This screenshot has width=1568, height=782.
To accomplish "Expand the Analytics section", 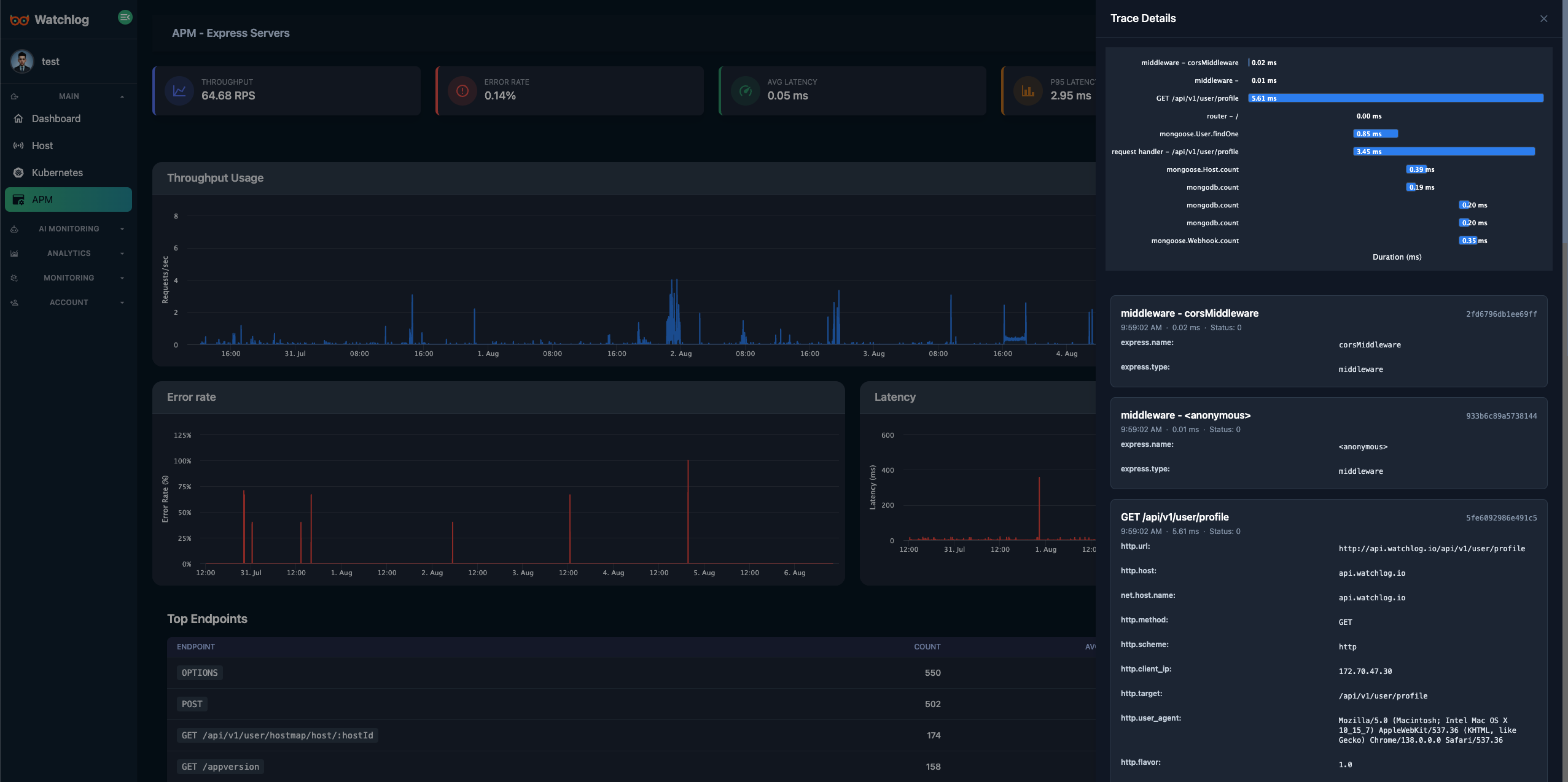I will (x=68, y=254).
